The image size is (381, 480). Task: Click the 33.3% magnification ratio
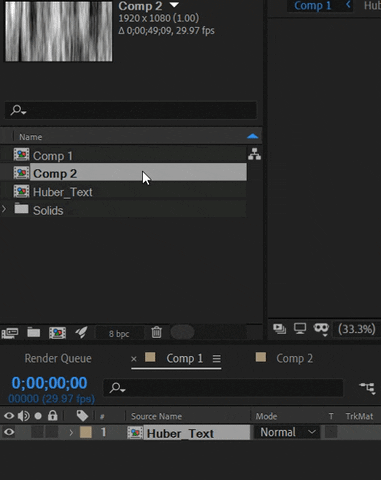[357, 329]
